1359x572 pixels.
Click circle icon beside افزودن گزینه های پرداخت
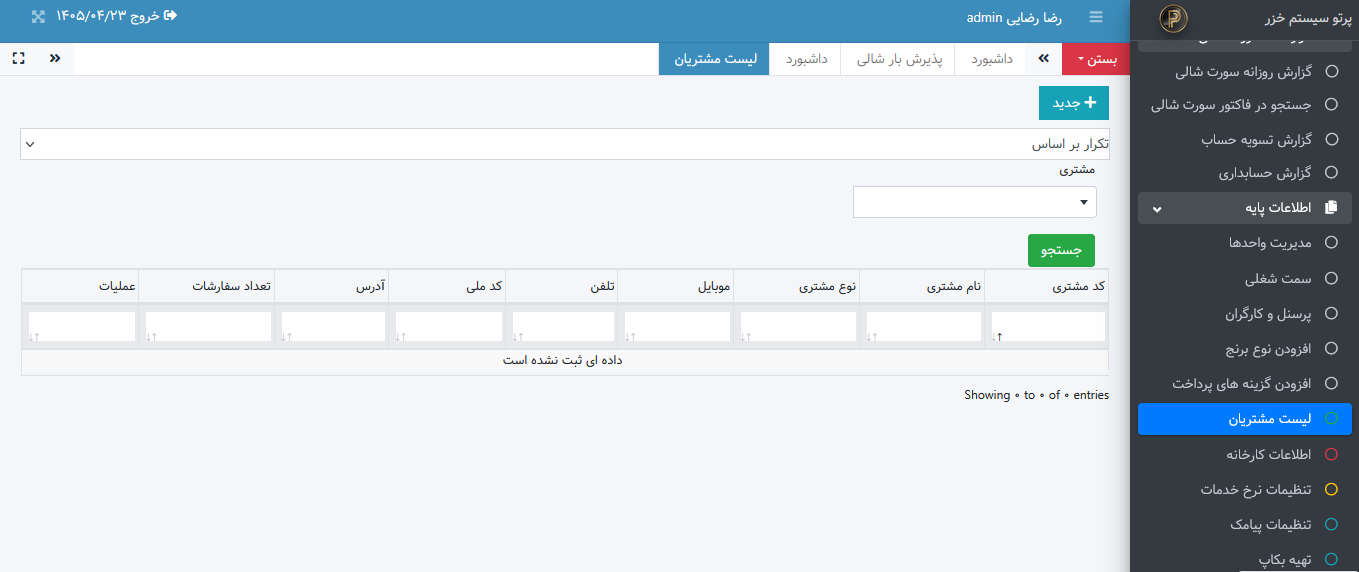(x=1331, y=383)
